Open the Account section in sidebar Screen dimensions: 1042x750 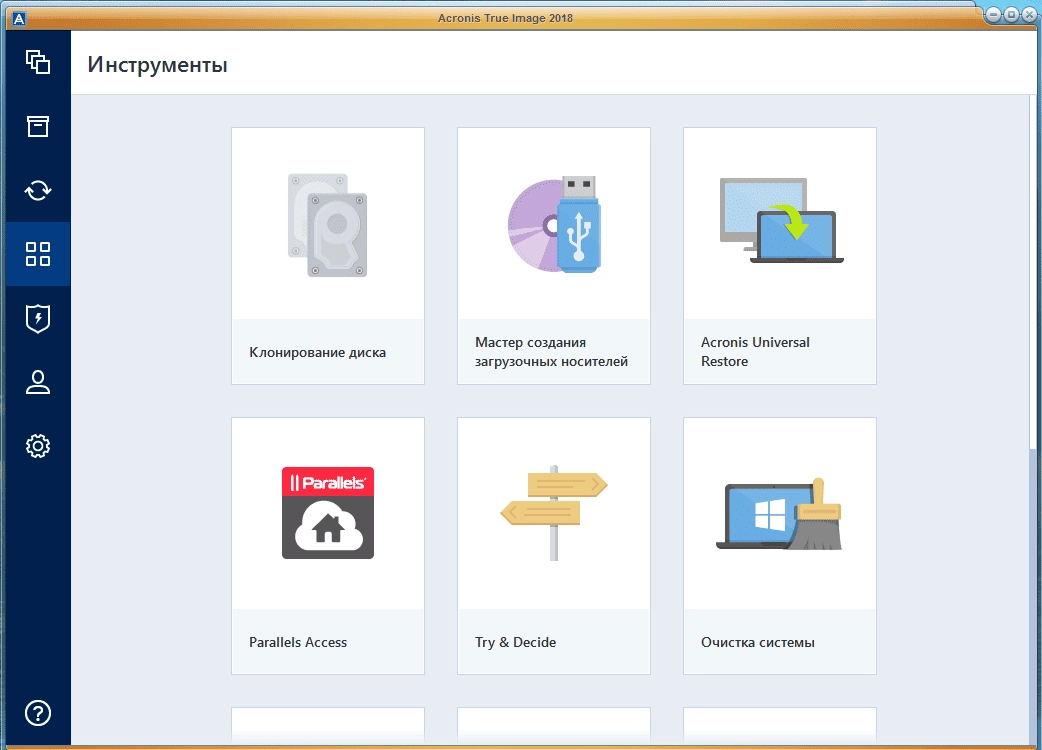[x=38, y=382]
